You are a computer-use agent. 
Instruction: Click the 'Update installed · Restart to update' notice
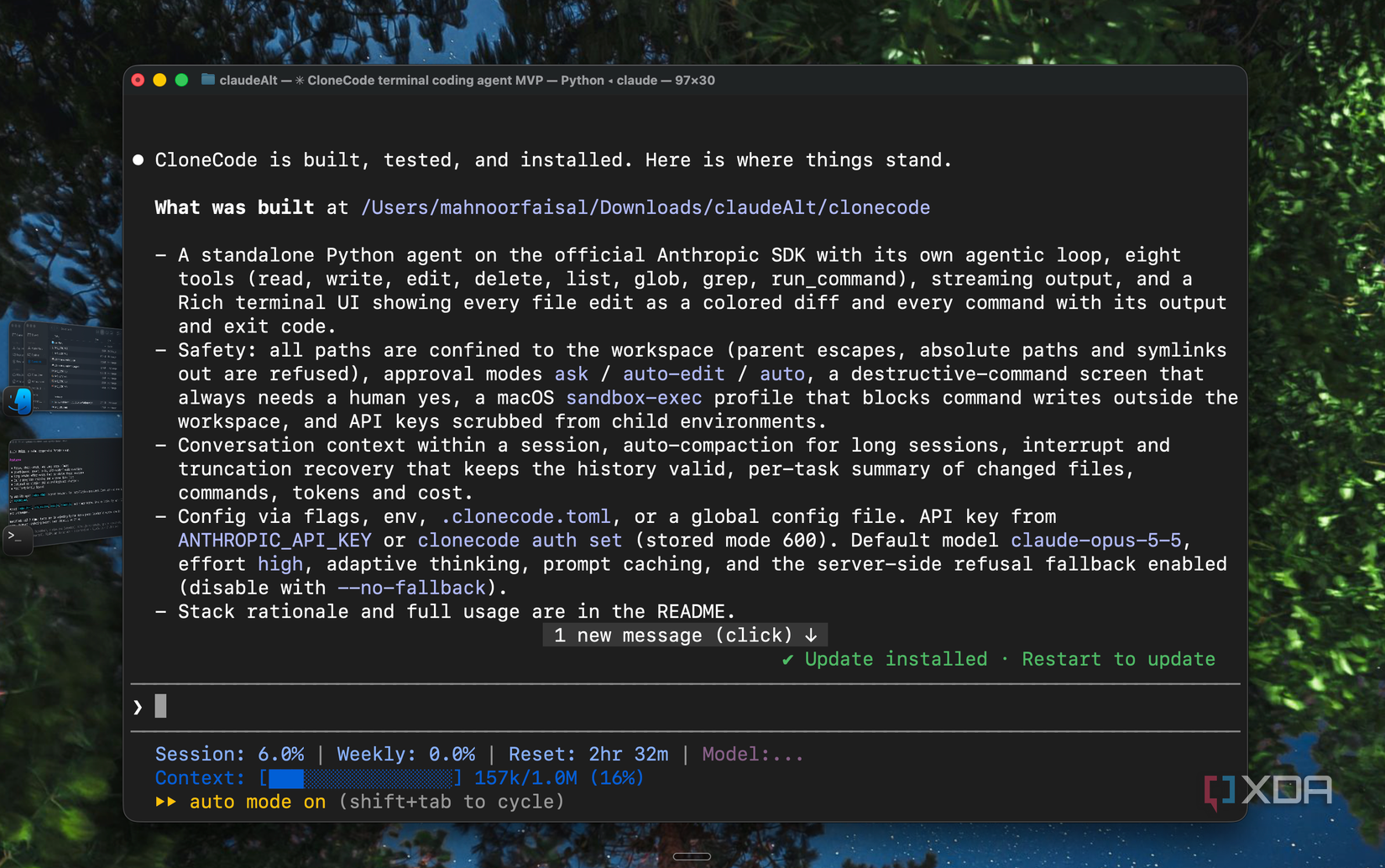pyautogui.click(x=999, y=659)
